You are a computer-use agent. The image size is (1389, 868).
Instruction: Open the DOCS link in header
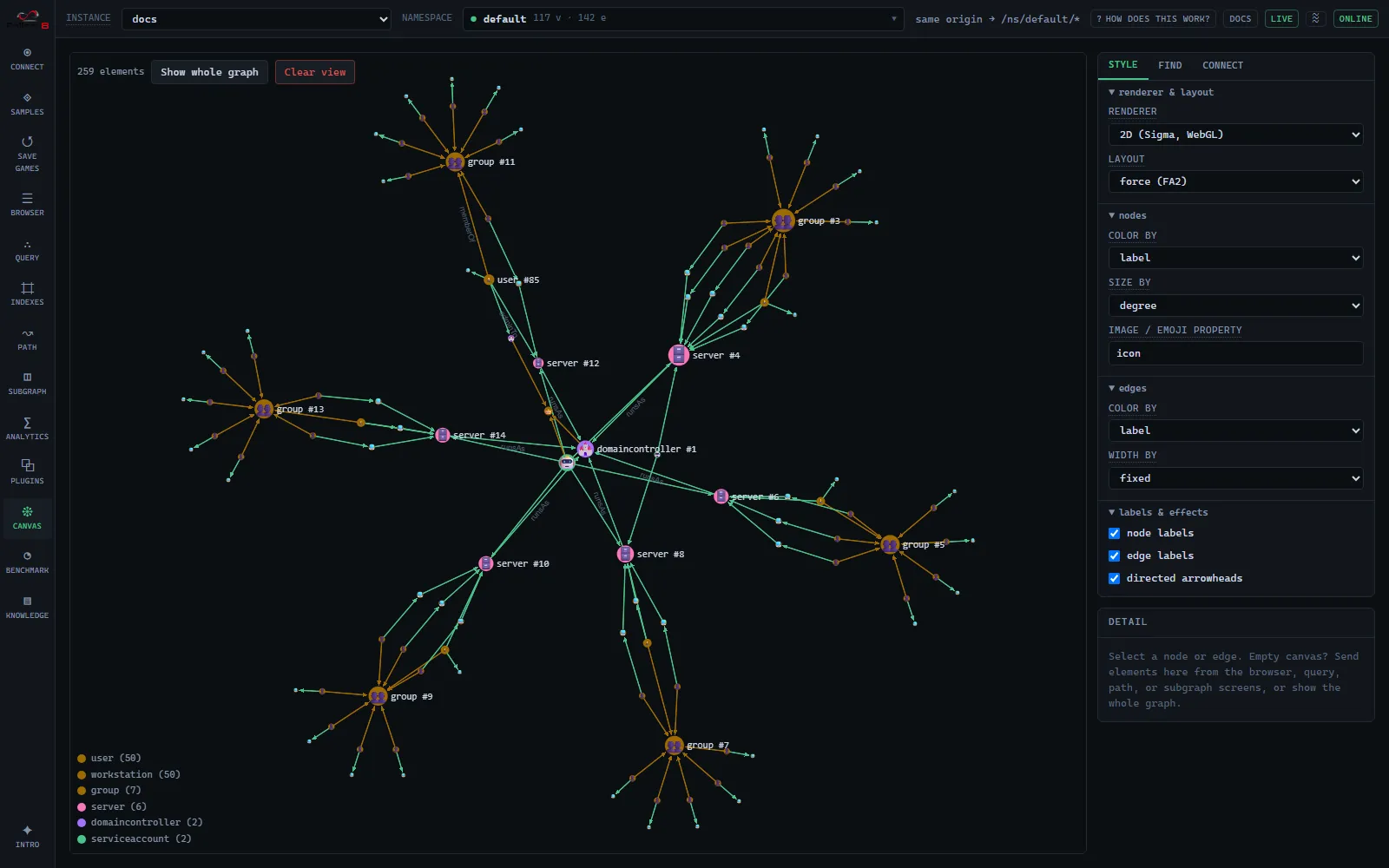tap(1240, 18)
